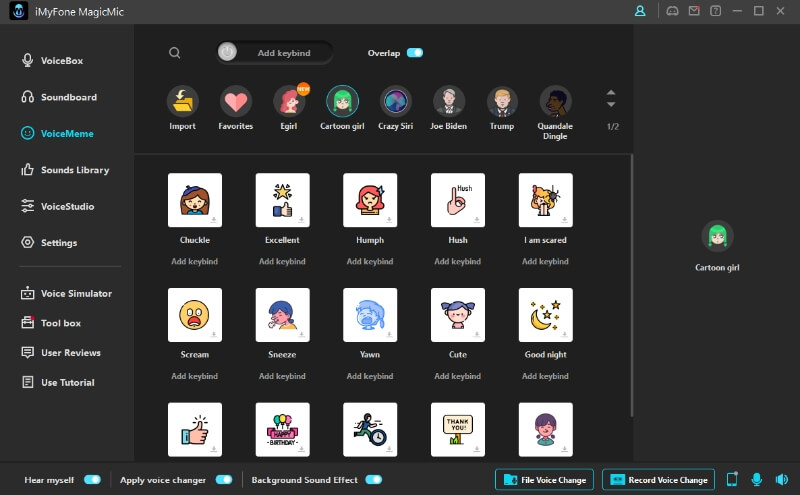Open the Sounds Library tab

65,170
